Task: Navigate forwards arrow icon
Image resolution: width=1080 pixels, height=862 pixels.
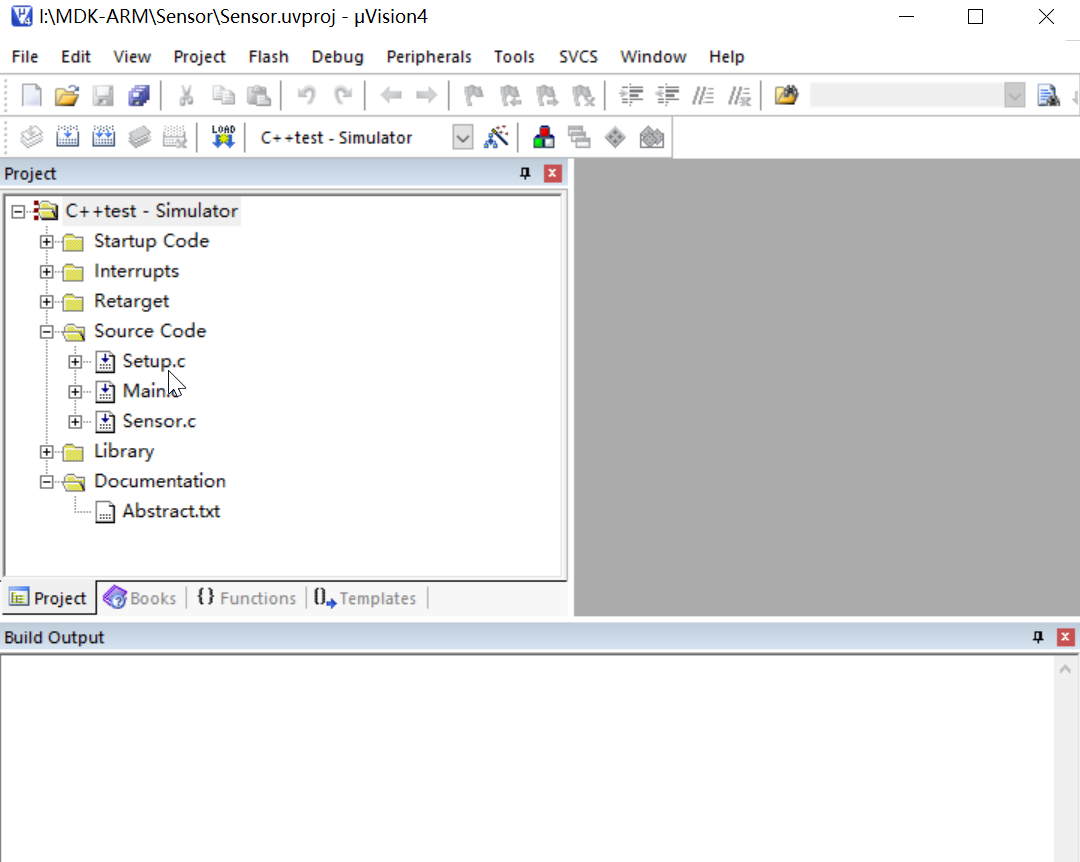Action: pyautogui.click(x=426, y=95)
